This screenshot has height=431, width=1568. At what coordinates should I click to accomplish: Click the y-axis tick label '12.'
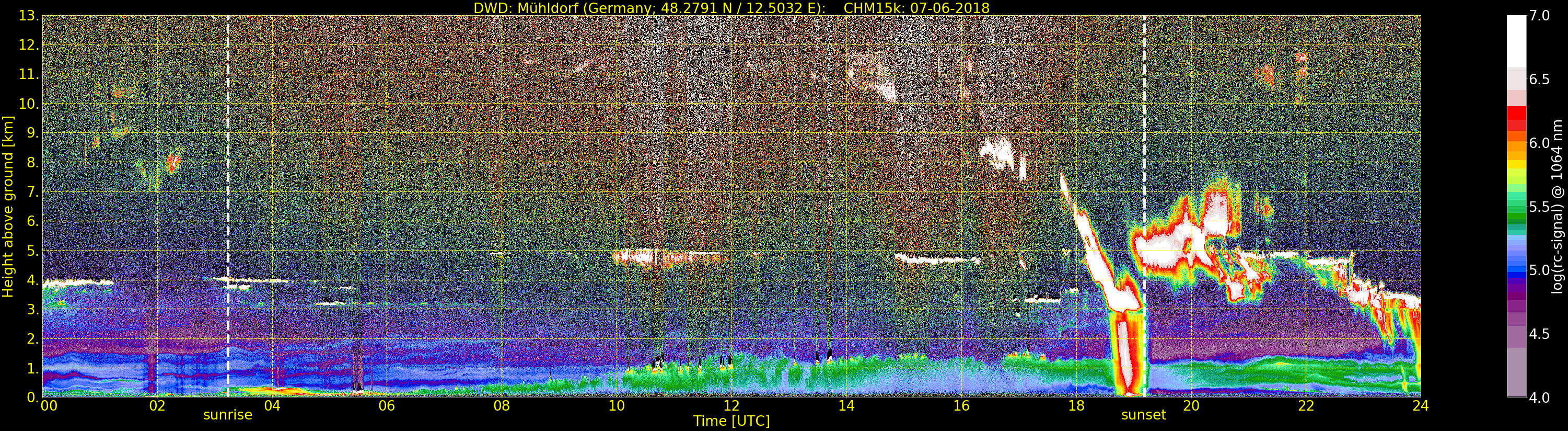pyautogui.click(x=29, y=45)
